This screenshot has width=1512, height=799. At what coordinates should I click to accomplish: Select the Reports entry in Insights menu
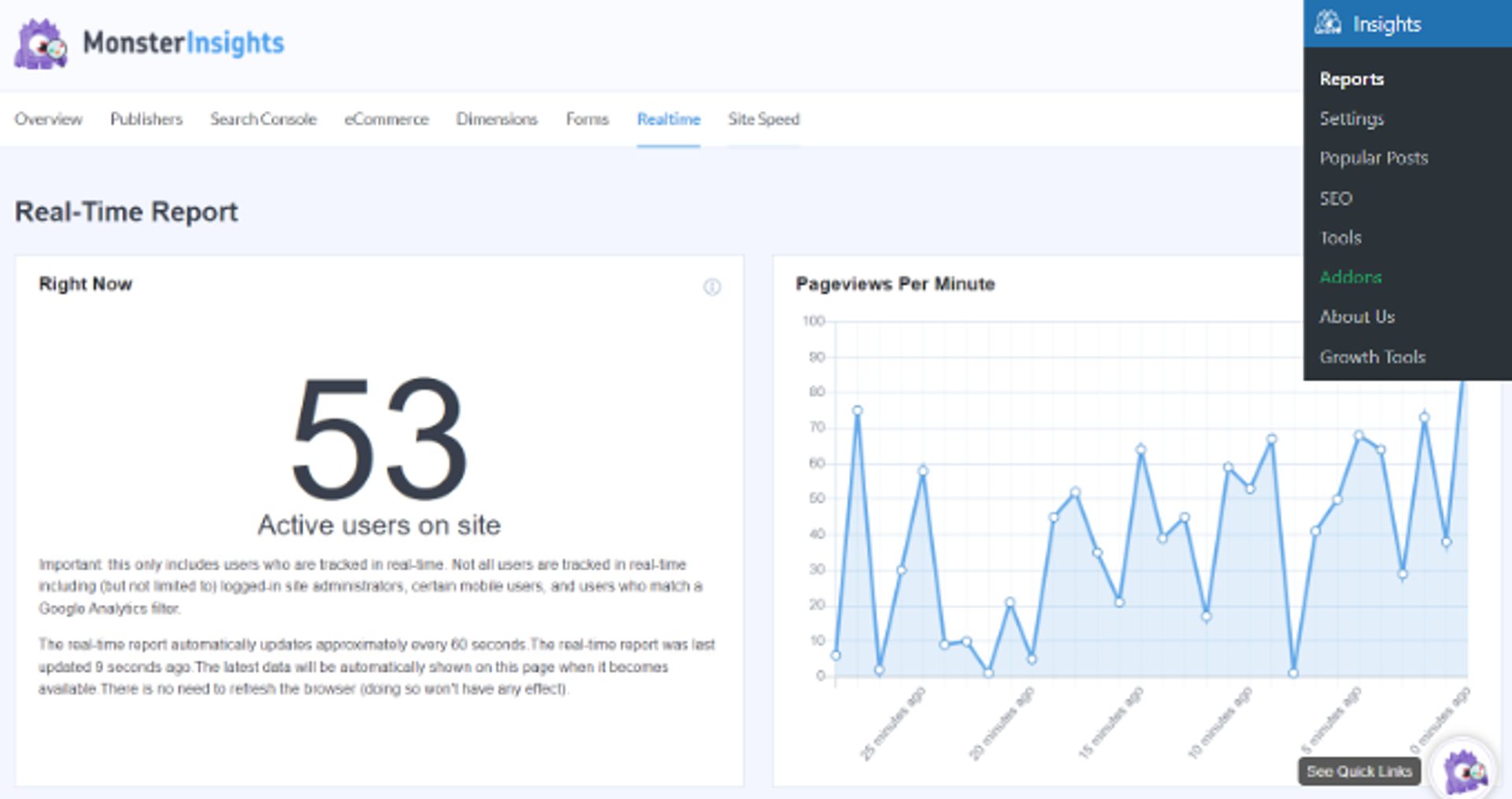click(x=1351, y=79)
